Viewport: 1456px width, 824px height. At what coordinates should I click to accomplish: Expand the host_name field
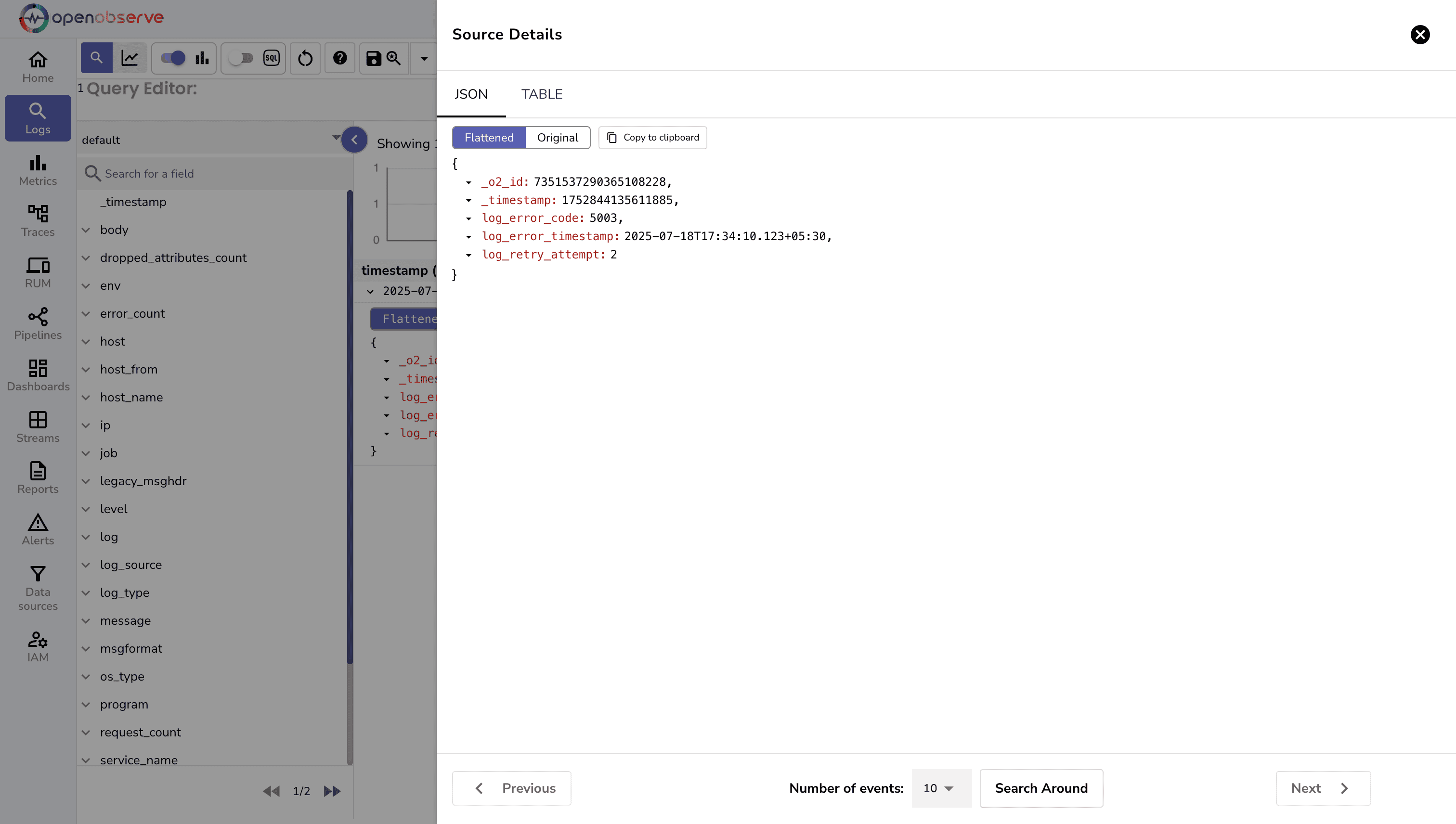click(86, 397)
